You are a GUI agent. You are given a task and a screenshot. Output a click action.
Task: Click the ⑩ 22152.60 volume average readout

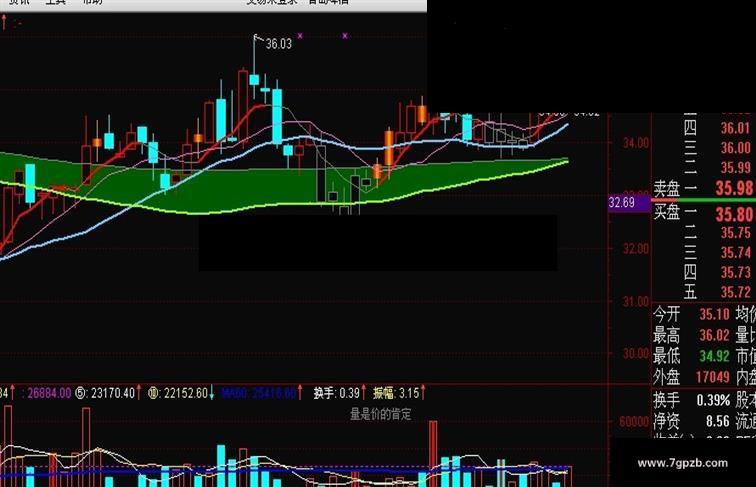coord(178,393)
